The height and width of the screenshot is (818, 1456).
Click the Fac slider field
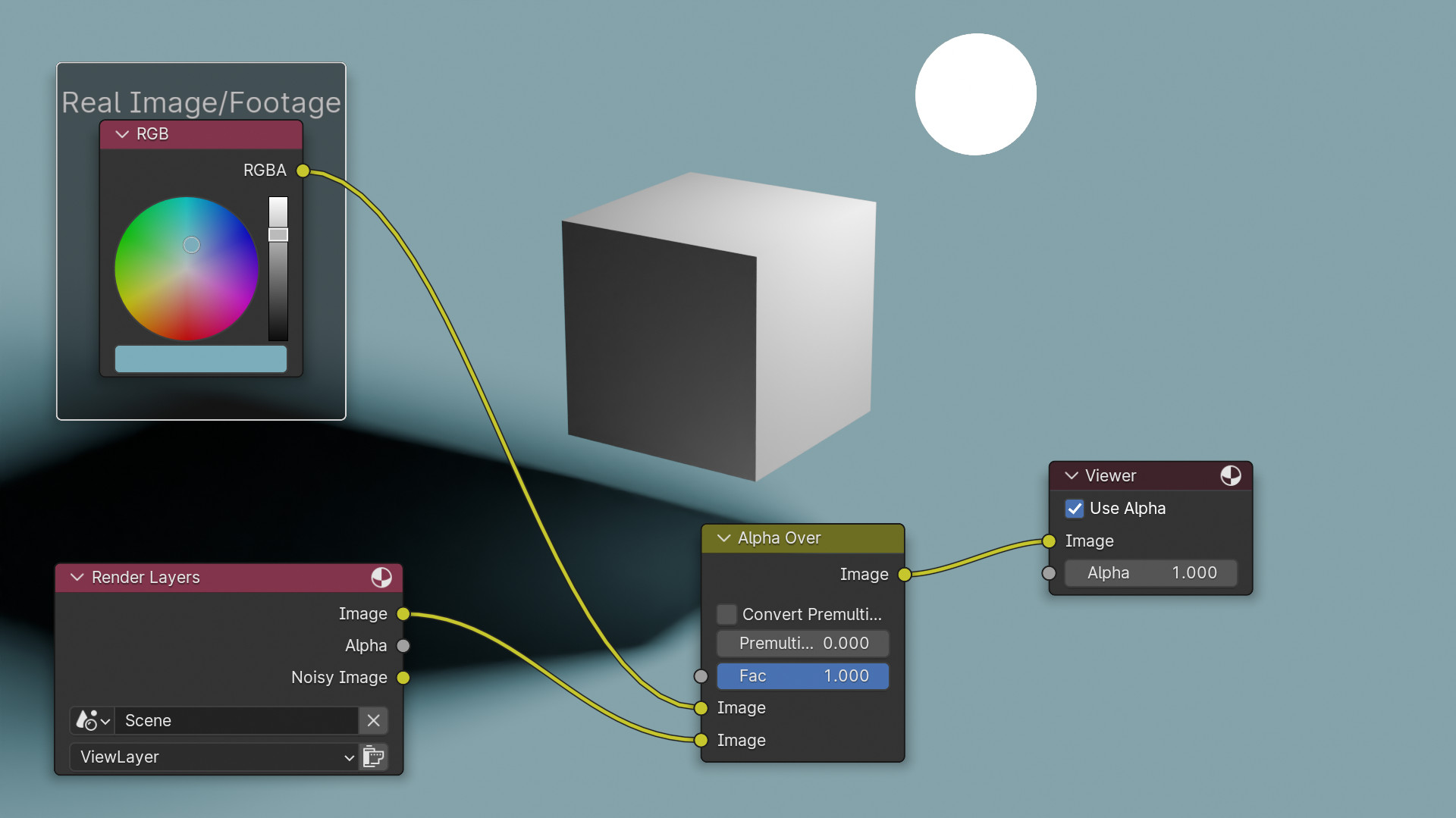click(x=802, y=676)
